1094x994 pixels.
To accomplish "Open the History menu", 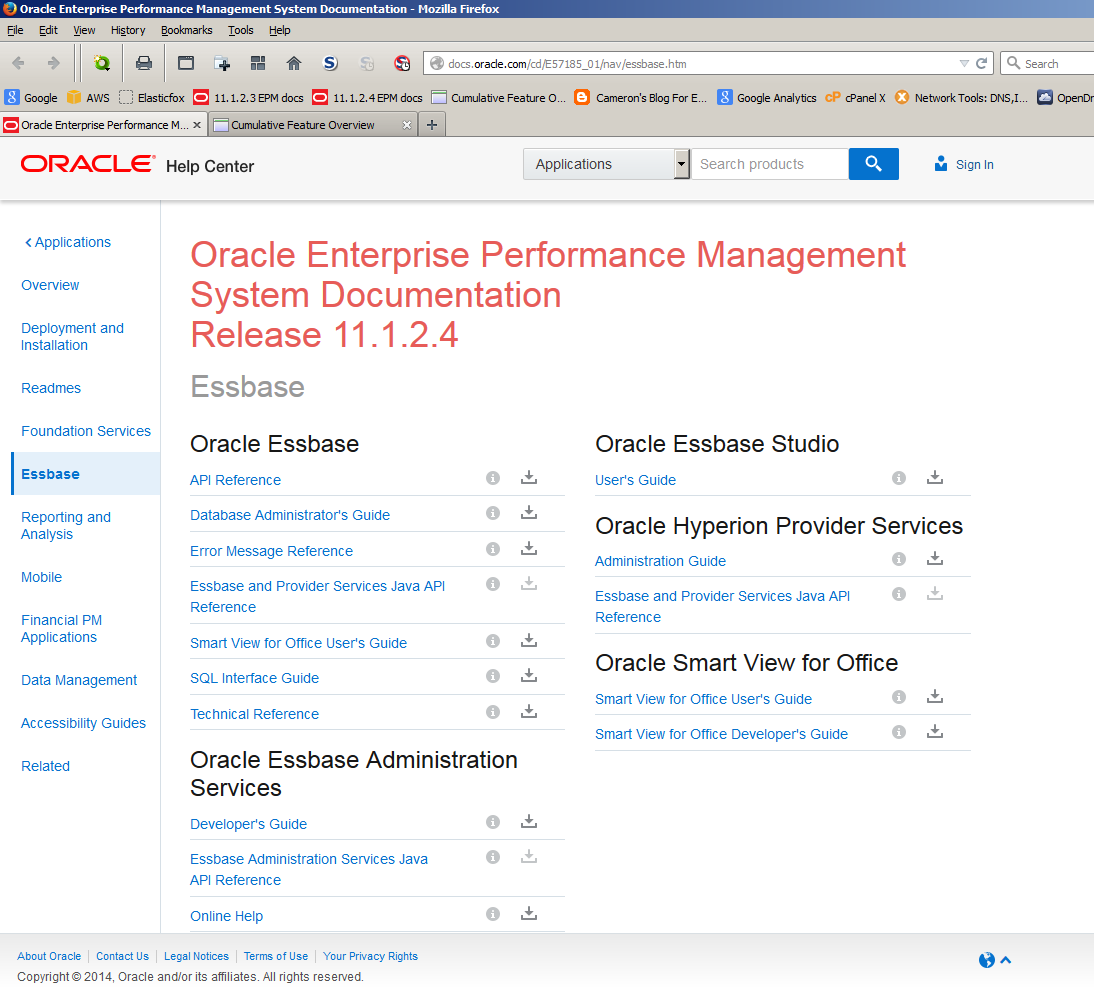I will coord(128,30).
